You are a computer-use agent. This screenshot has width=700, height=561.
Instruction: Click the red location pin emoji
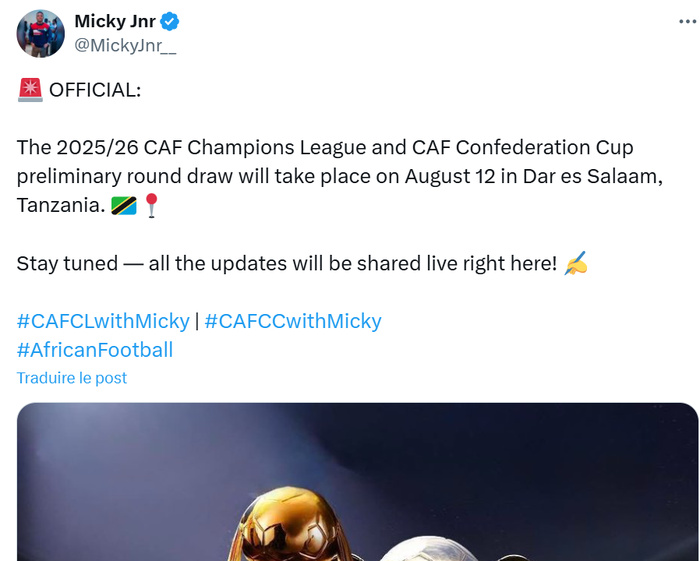(x=151, y=206)
